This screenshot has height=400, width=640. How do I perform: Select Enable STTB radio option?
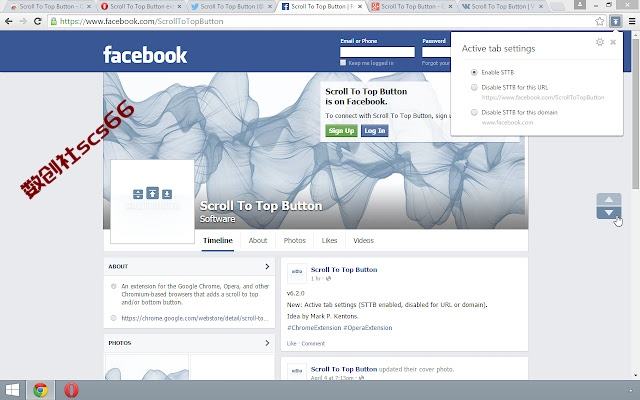pos(474,72)
